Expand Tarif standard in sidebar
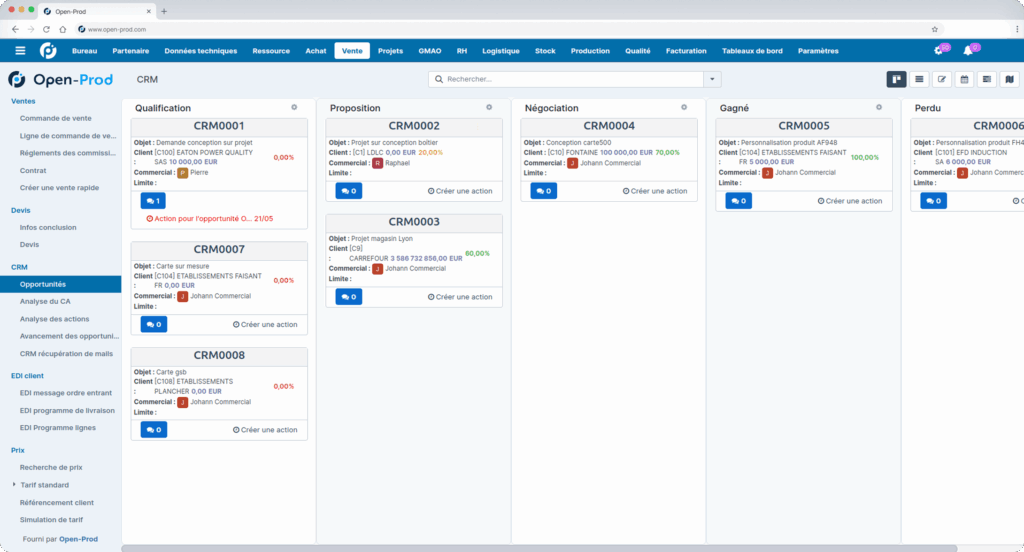 tap(14, 485)
